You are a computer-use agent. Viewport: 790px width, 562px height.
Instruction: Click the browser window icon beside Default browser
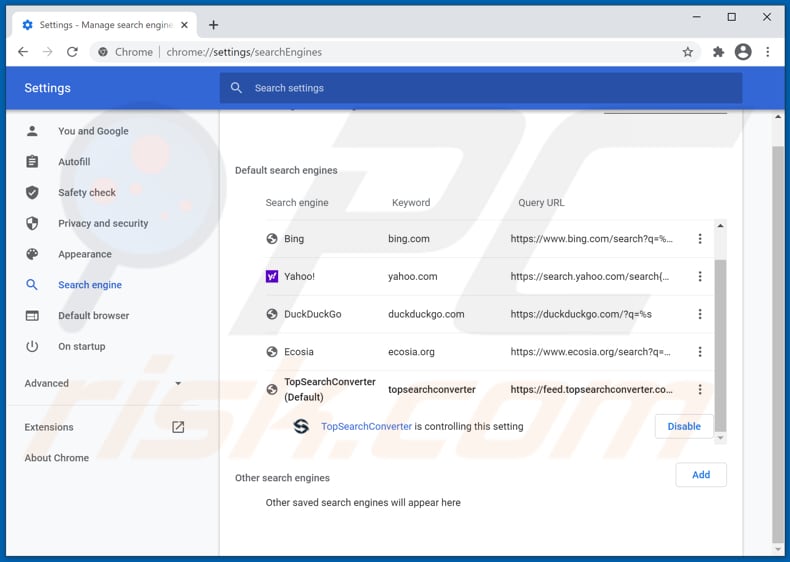pos(32,316)
